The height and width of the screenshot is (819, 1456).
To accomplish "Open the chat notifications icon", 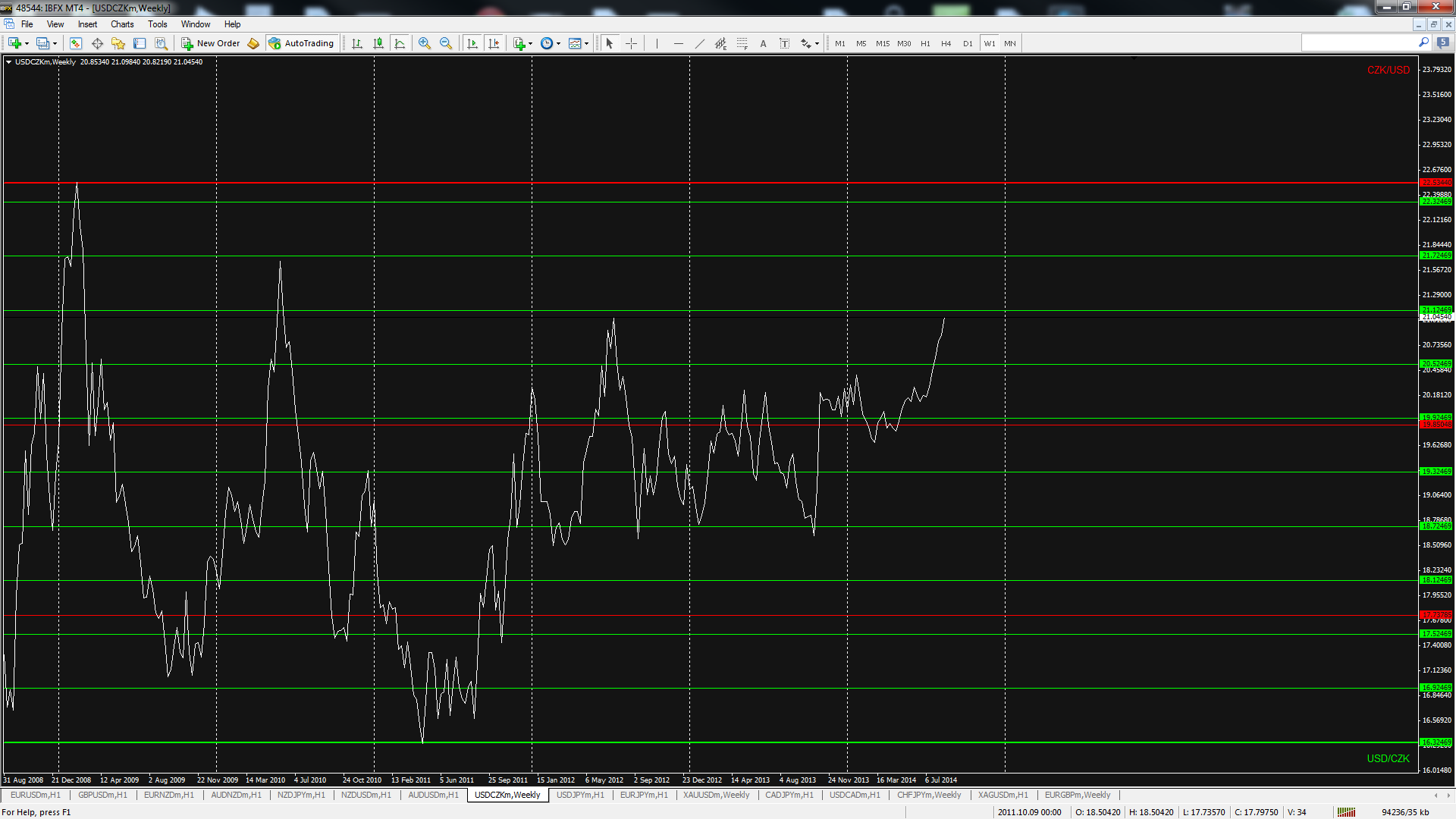I will 1443,43.
